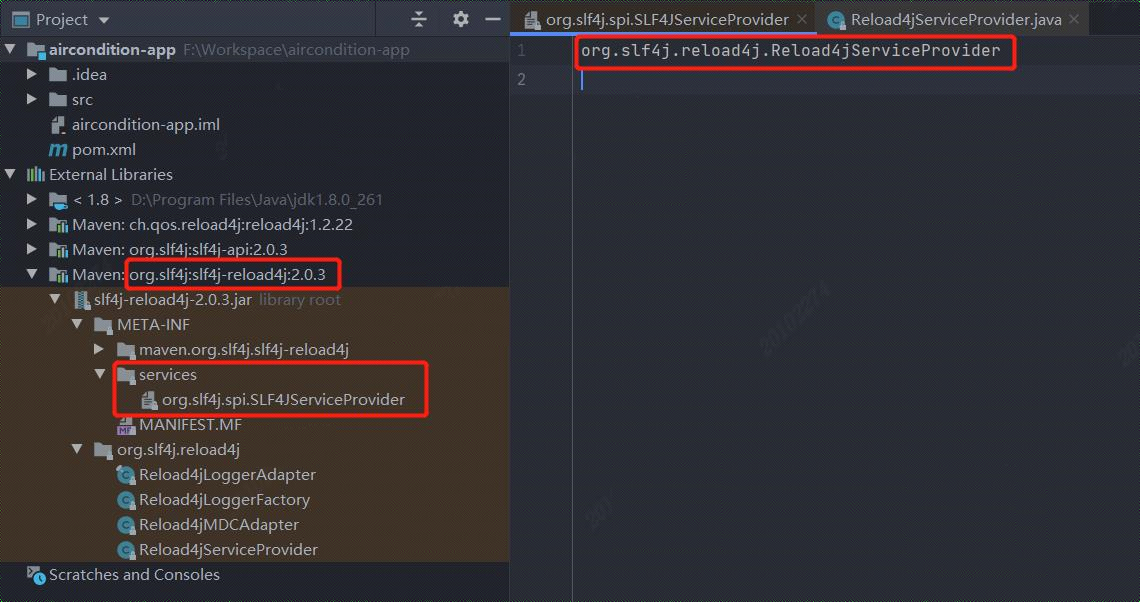
Task: Click the project path F:\Workspace\aircondition-app
Action: 296,49
